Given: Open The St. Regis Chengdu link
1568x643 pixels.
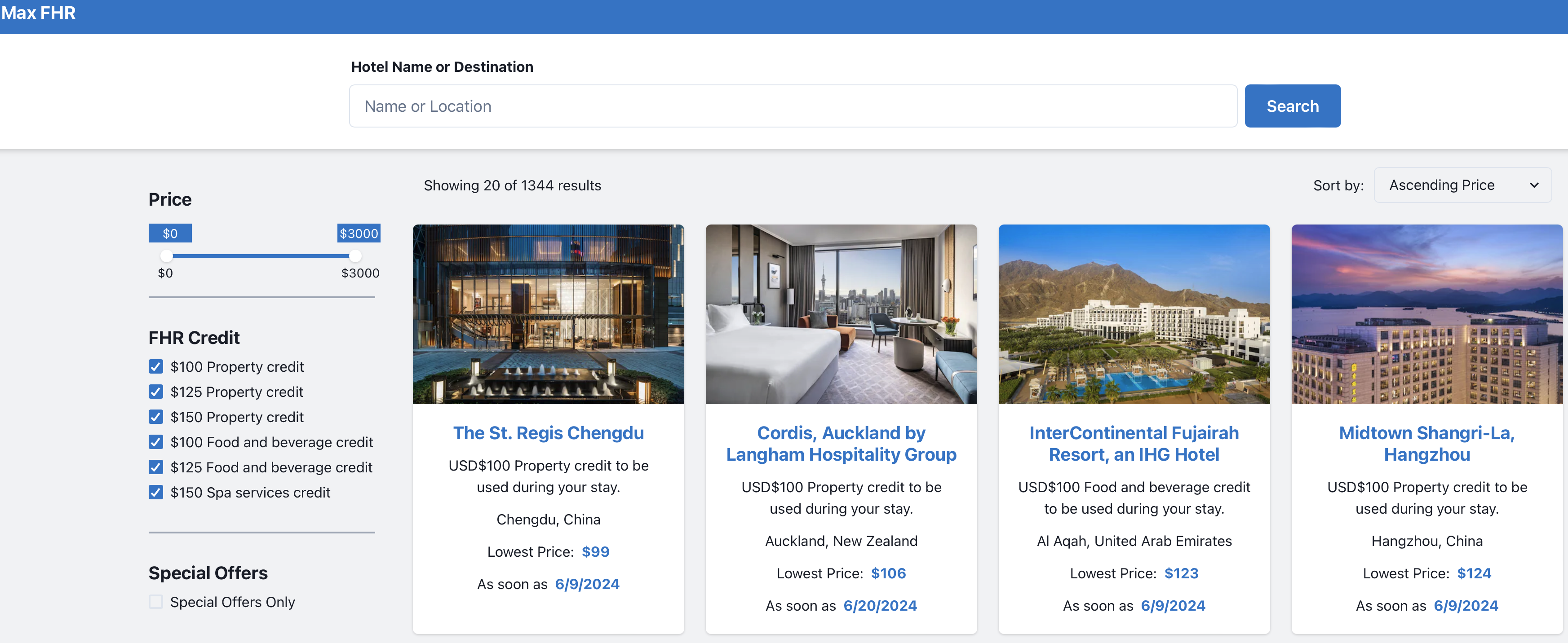Looking at the screenshot, I should click(x=548, y=432).
